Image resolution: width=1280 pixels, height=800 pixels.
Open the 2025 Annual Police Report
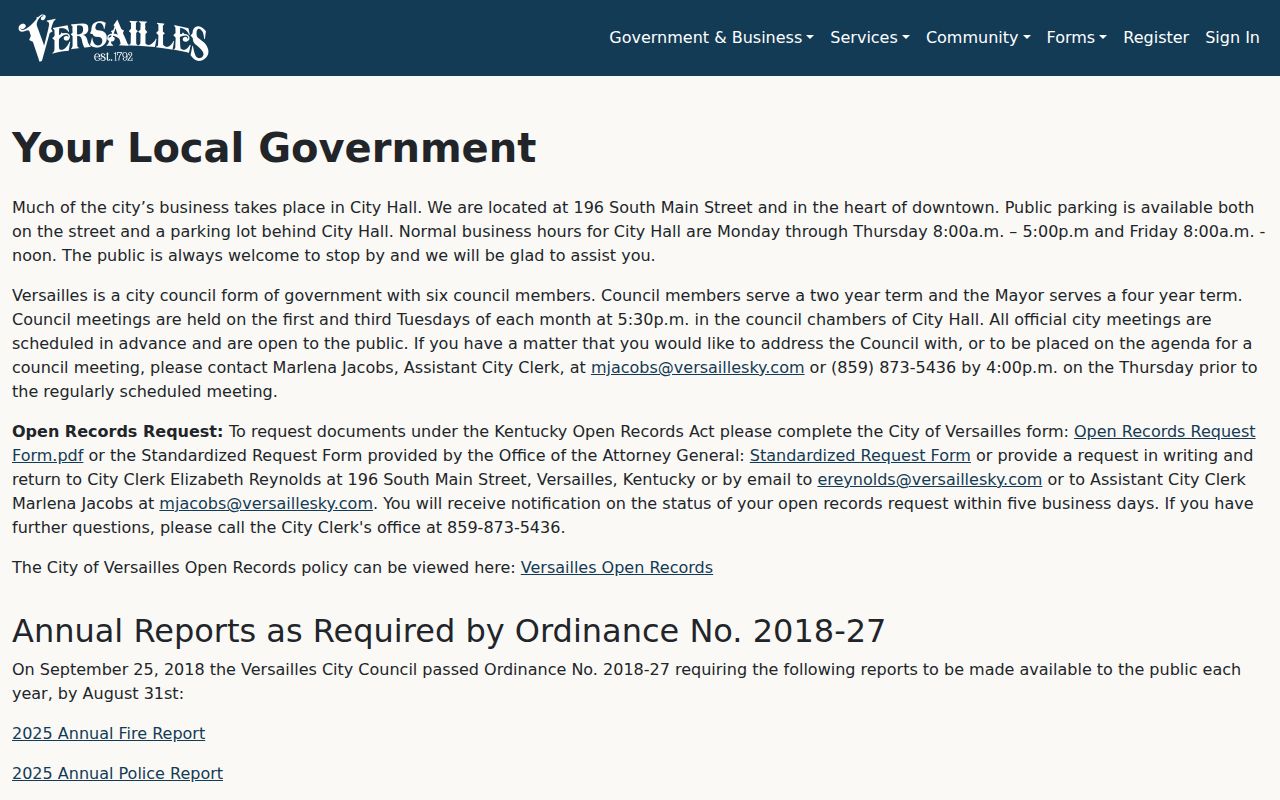coord(117,773)
